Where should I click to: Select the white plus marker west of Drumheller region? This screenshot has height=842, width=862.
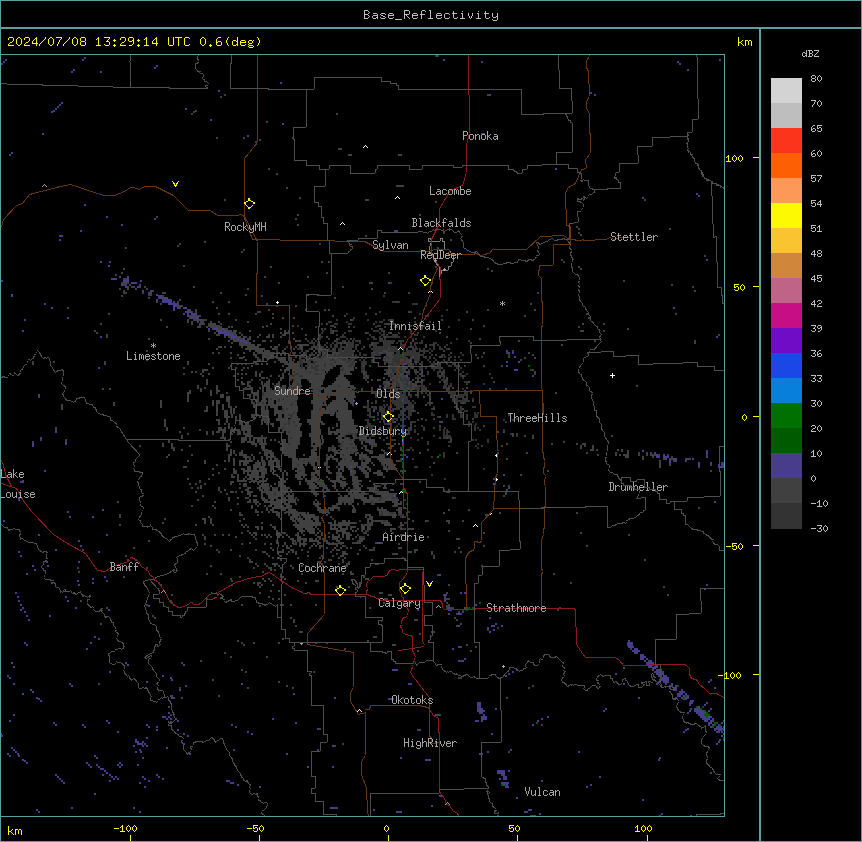[x=612, y=375]
